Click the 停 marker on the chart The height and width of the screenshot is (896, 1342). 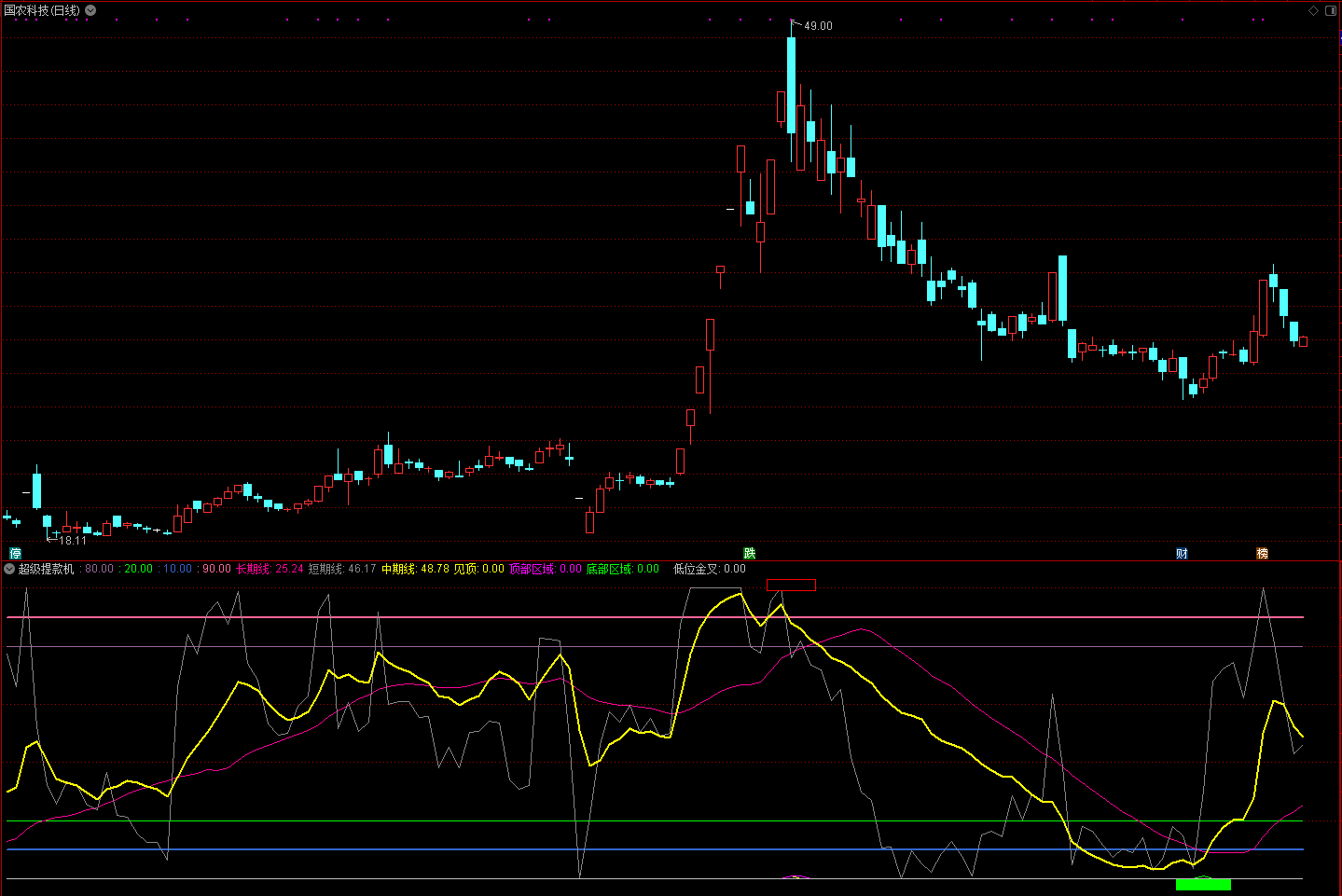(x=15, y=553)
